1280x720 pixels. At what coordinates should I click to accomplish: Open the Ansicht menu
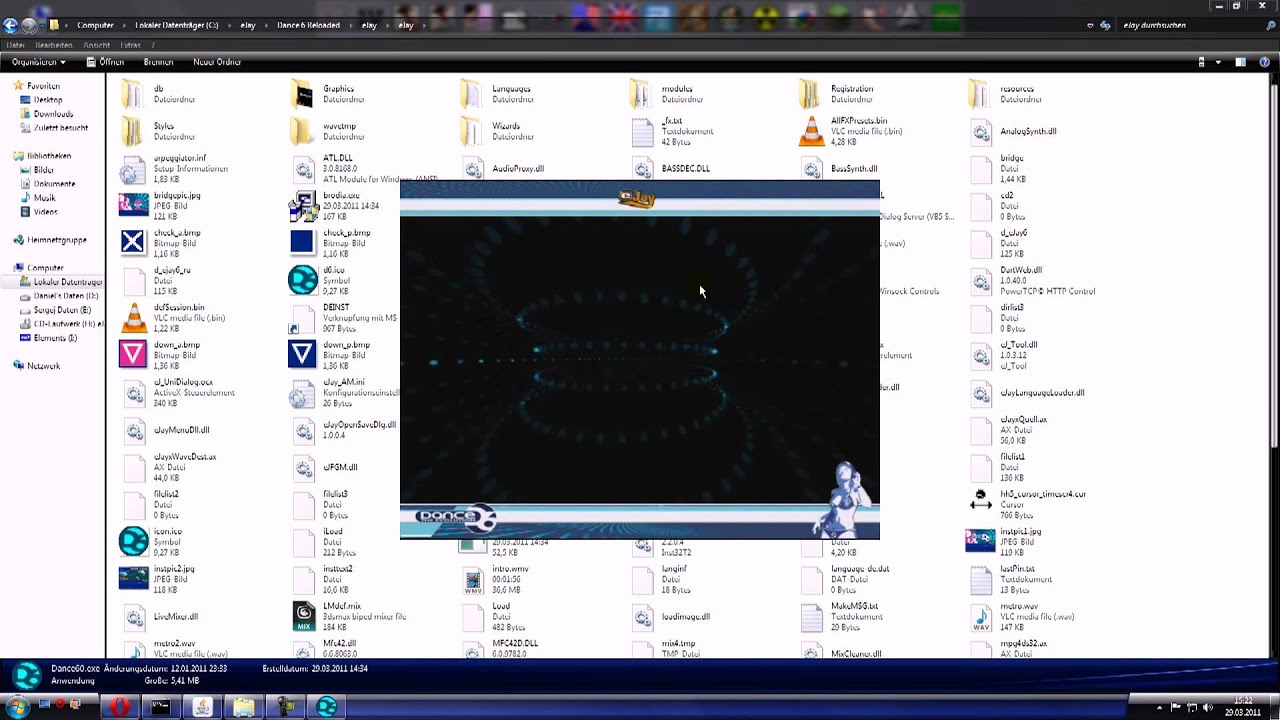(x=97, y=45)
